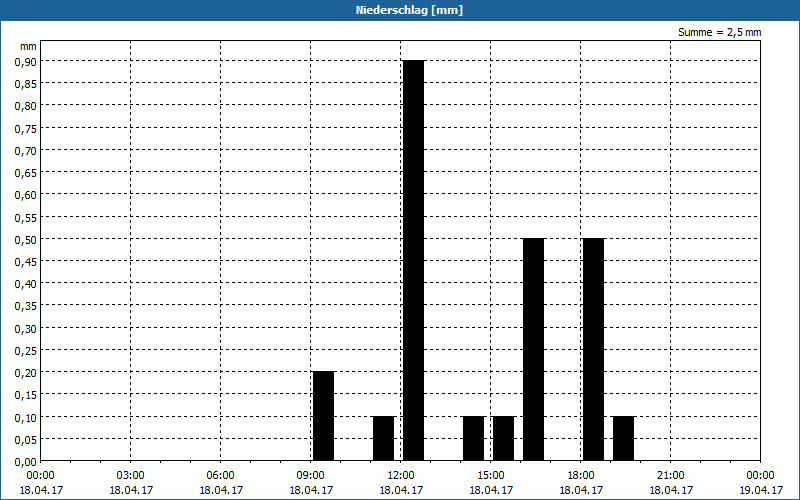This screenshot has height=500, width=800.
Task: Click the 0,10 y-axis label
Action: click(26, 417)
